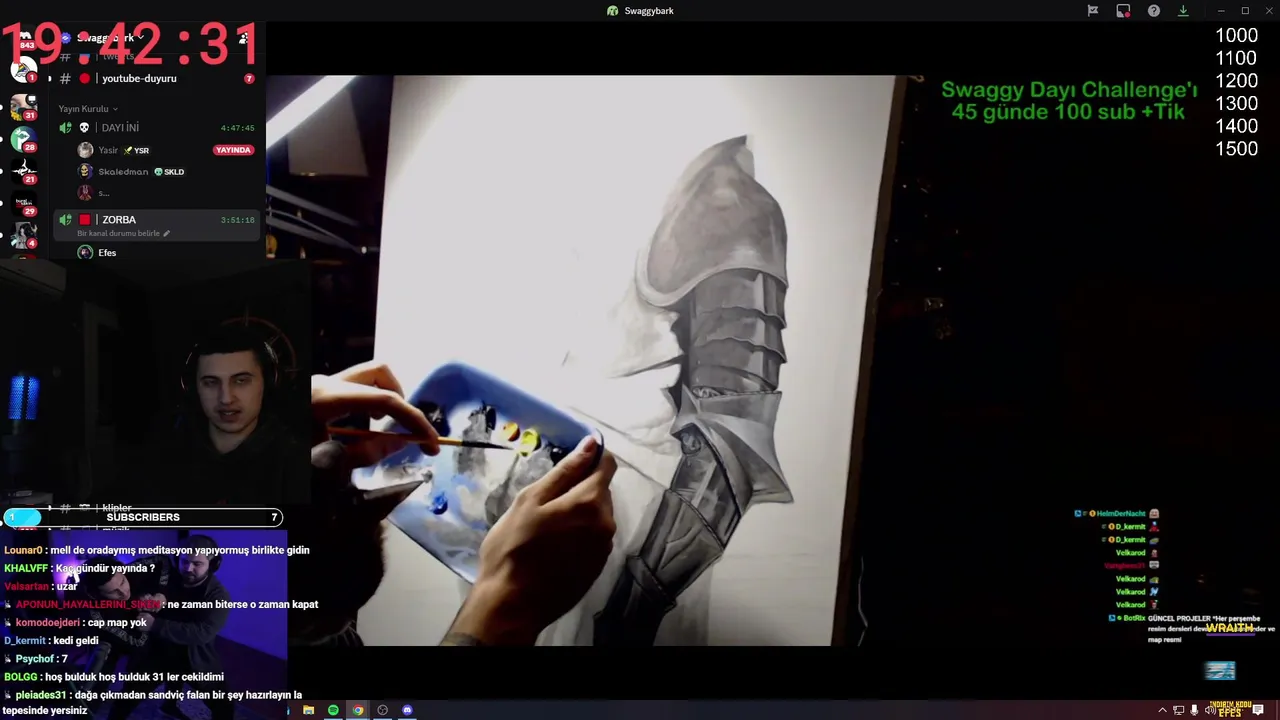Open server icon with badge 29

[x=24, y=204]
